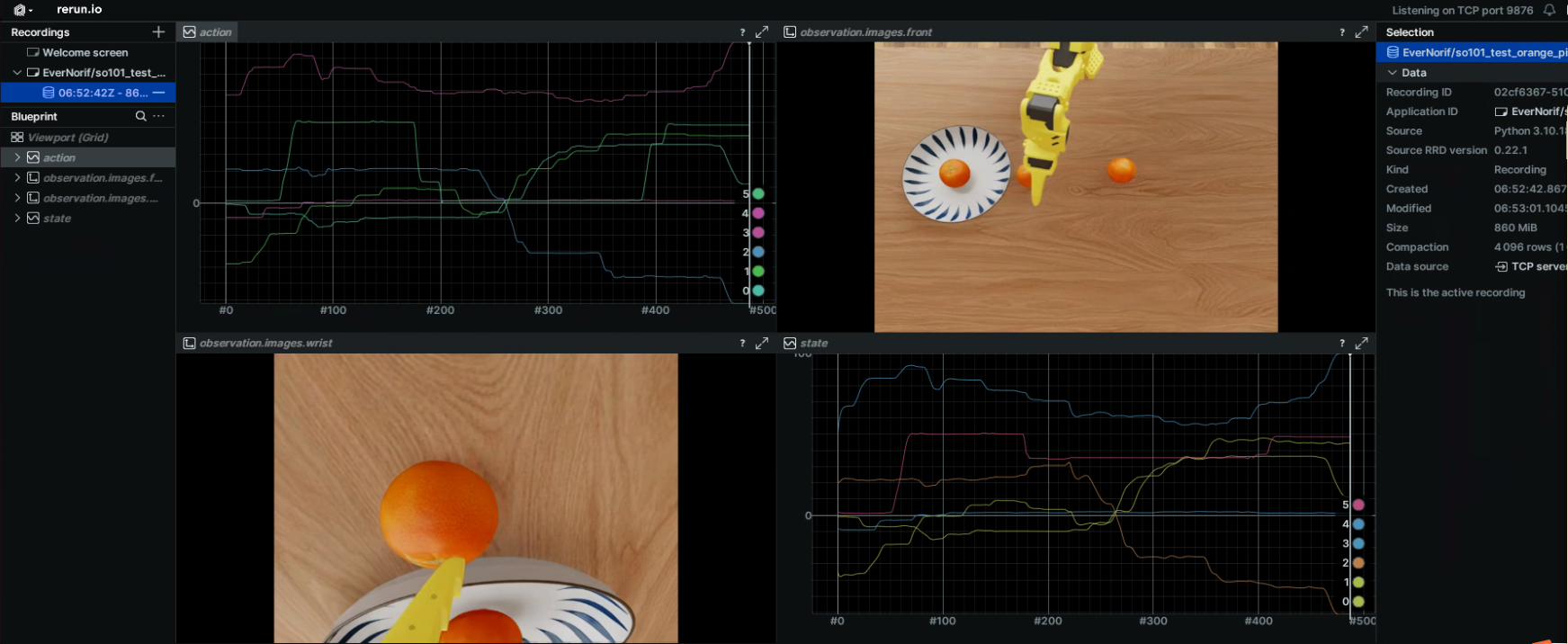Viewport: 1568px width, 644px height.
Task: Click the Source RRD version 0.22.1
Action: (1510, 150)
